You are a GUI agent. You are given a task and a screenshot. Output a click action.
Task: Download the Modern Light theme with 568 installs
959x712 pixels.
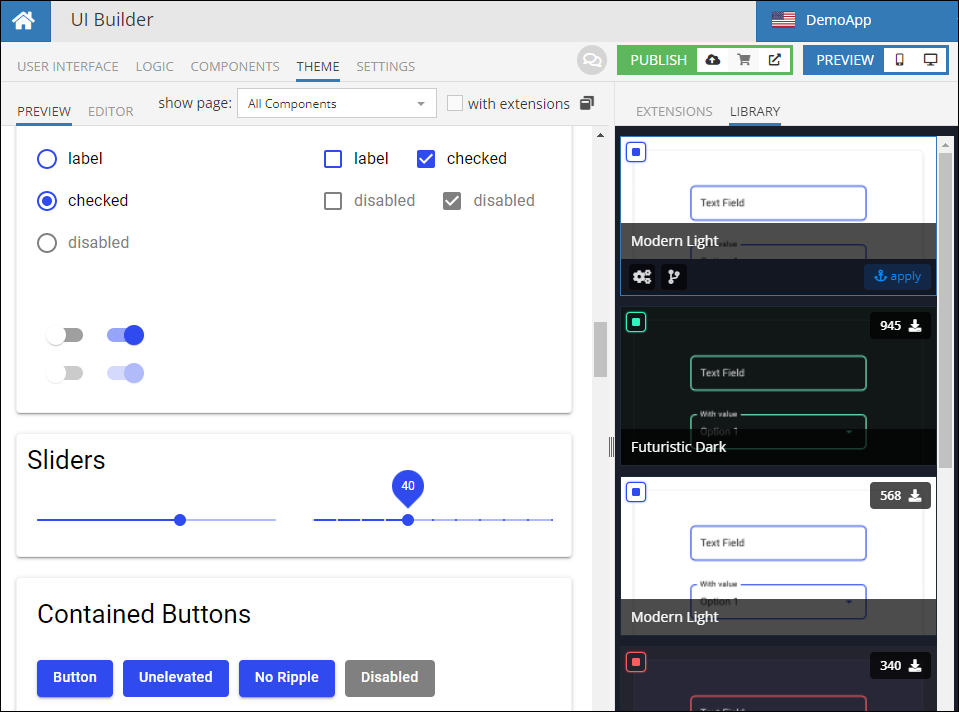900,495
